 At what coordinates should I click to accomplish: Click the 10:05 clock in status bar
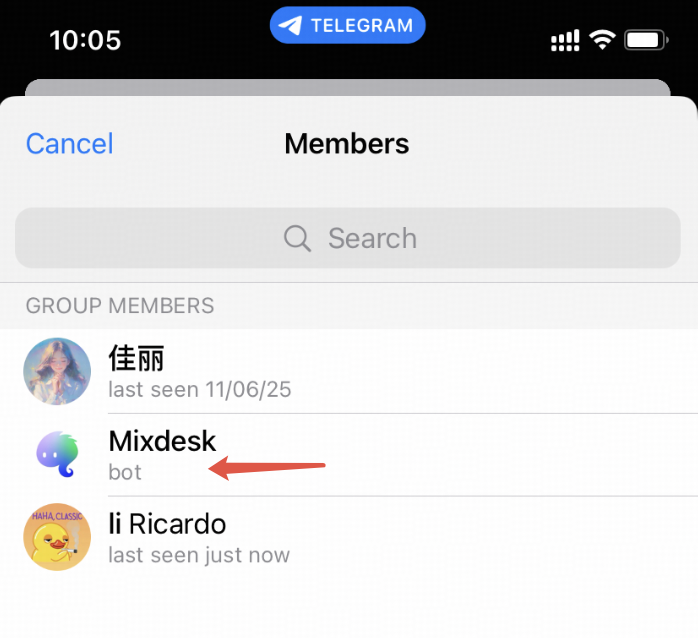pyautogui.click(x=85, y=40)
